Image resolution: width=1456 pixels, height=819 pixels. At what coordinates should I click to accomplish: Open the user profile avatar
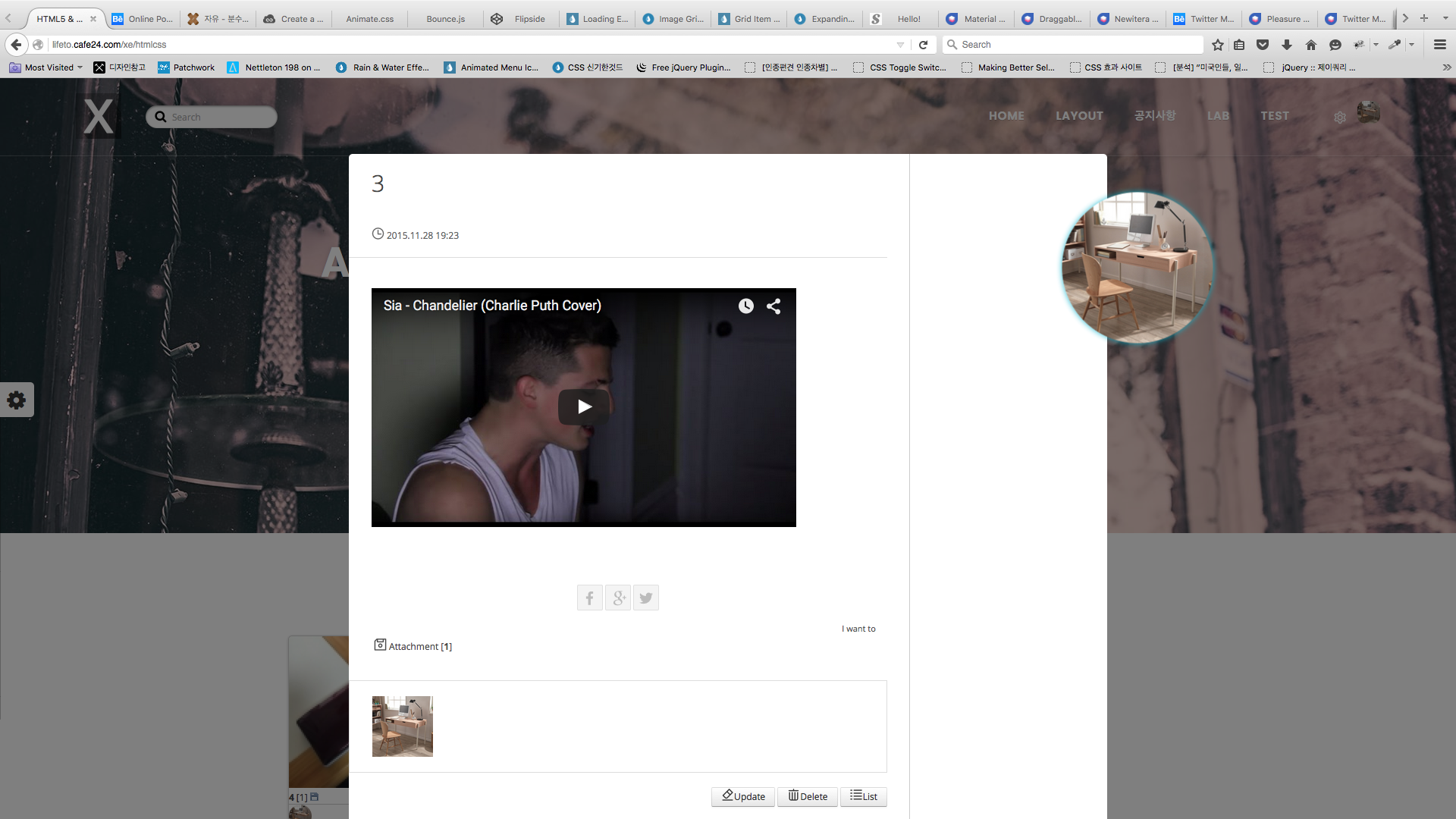(1368, 113)
